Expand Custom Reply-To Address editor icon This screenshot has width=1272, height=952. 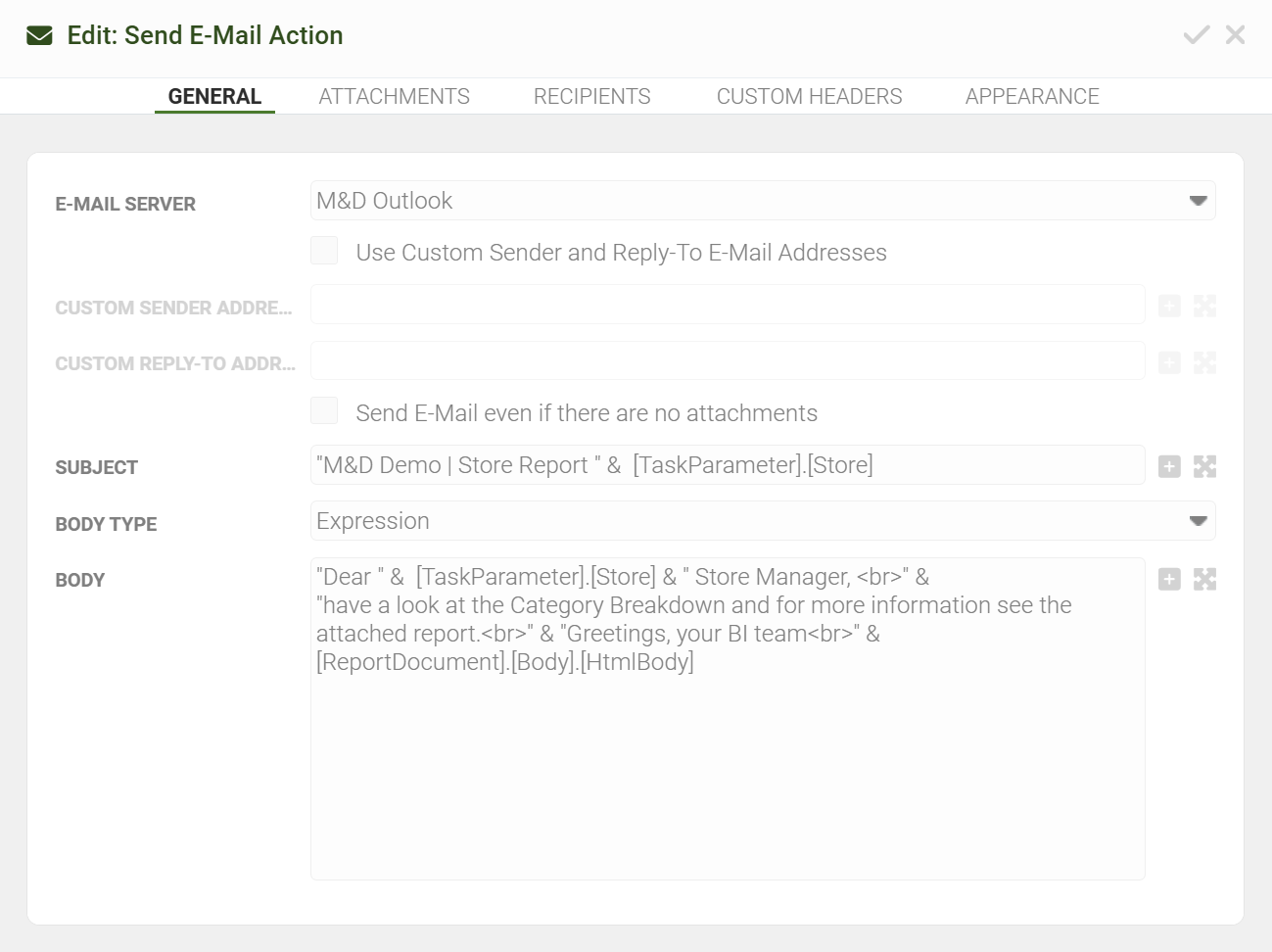click(1204, 362)
